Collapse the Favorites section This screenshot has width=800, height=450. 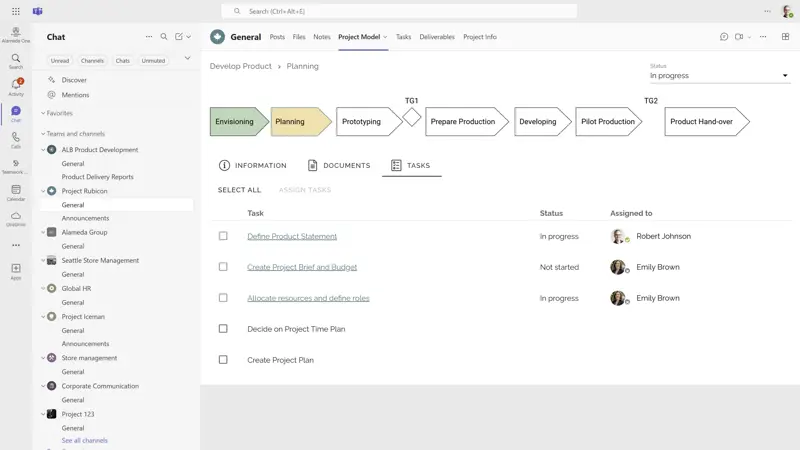coord(43,113)
